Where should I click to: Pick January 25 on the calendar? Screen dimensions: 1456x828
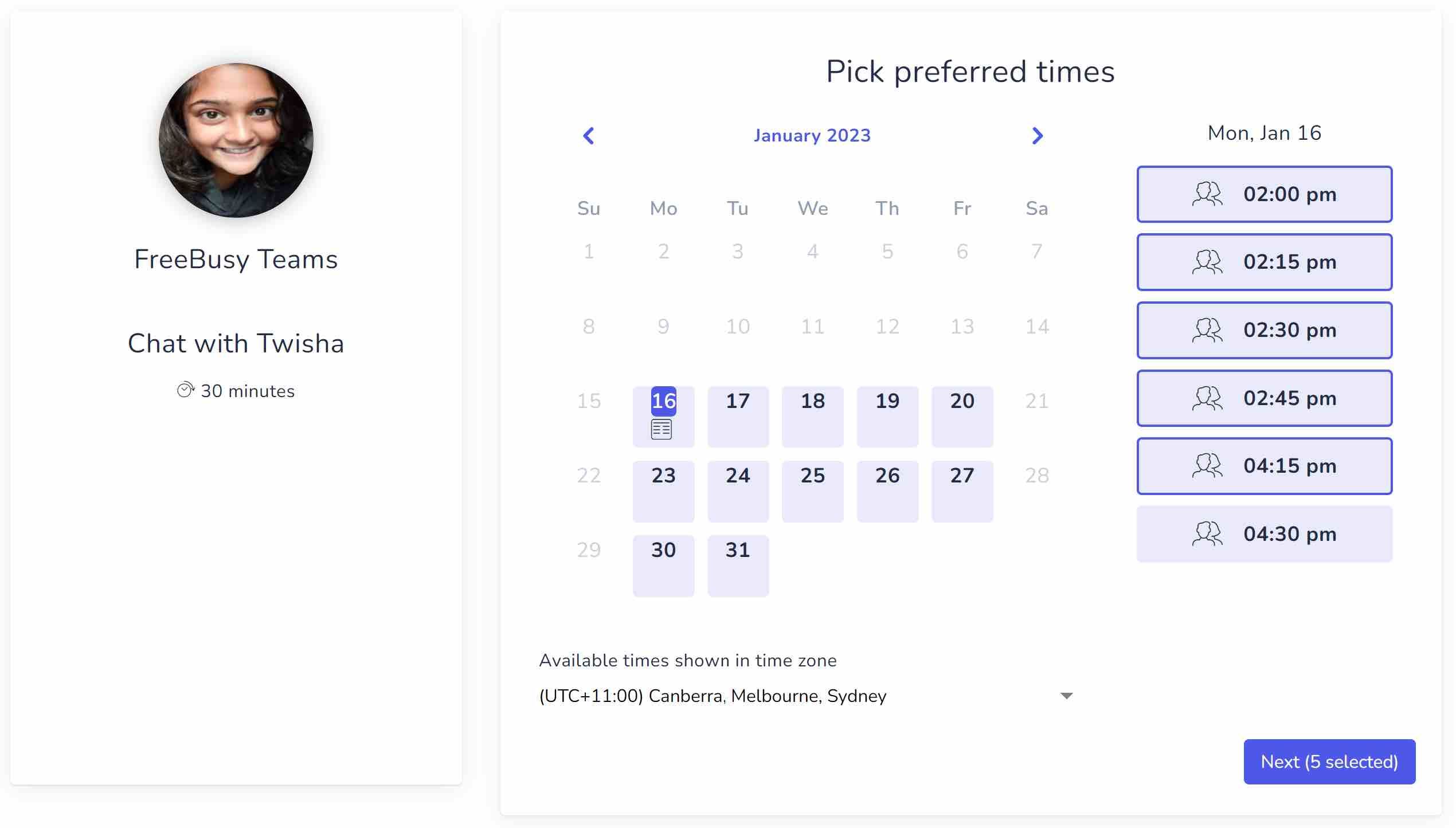point(812,490)
